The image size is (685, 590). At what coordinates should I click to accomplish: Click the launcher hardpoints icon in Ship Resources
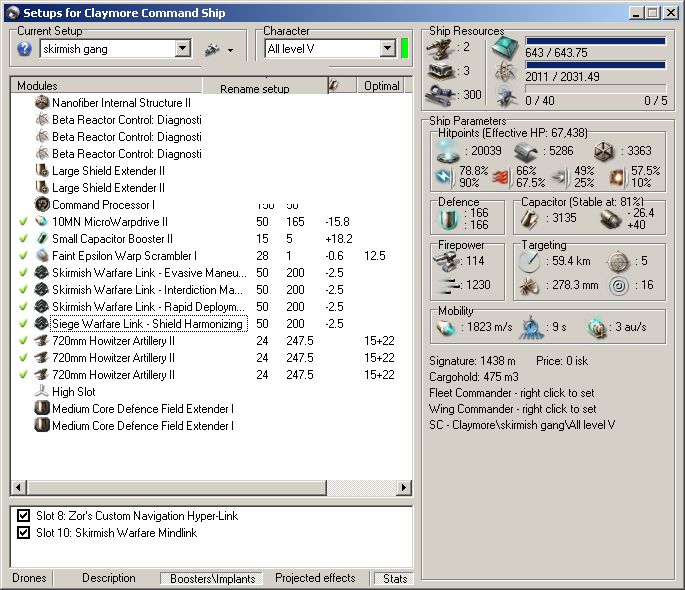pos(440,71)
